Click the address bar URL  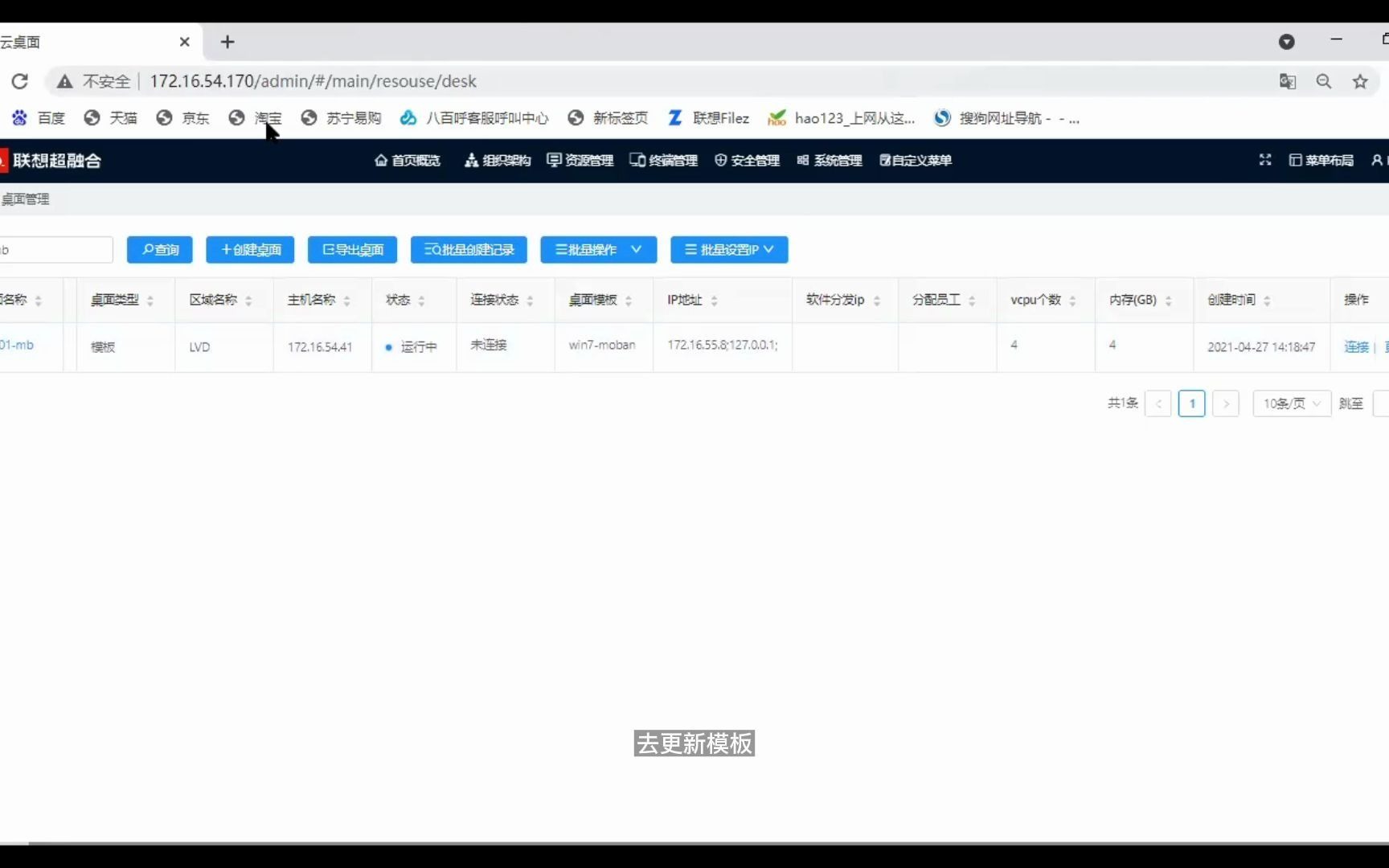(313, 81)
